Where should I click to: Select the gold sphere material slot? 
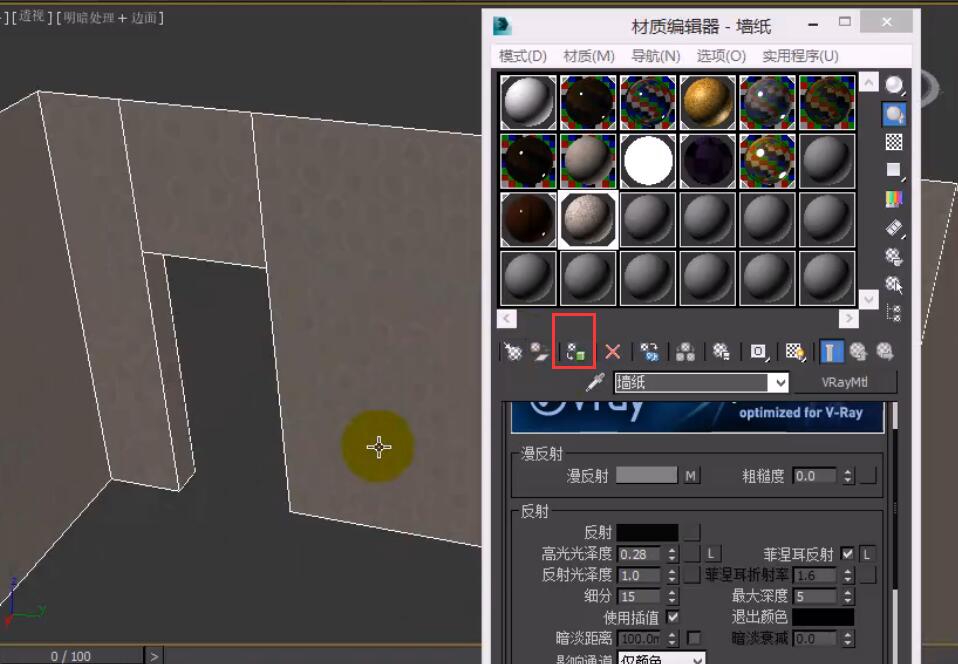(708, 102)
